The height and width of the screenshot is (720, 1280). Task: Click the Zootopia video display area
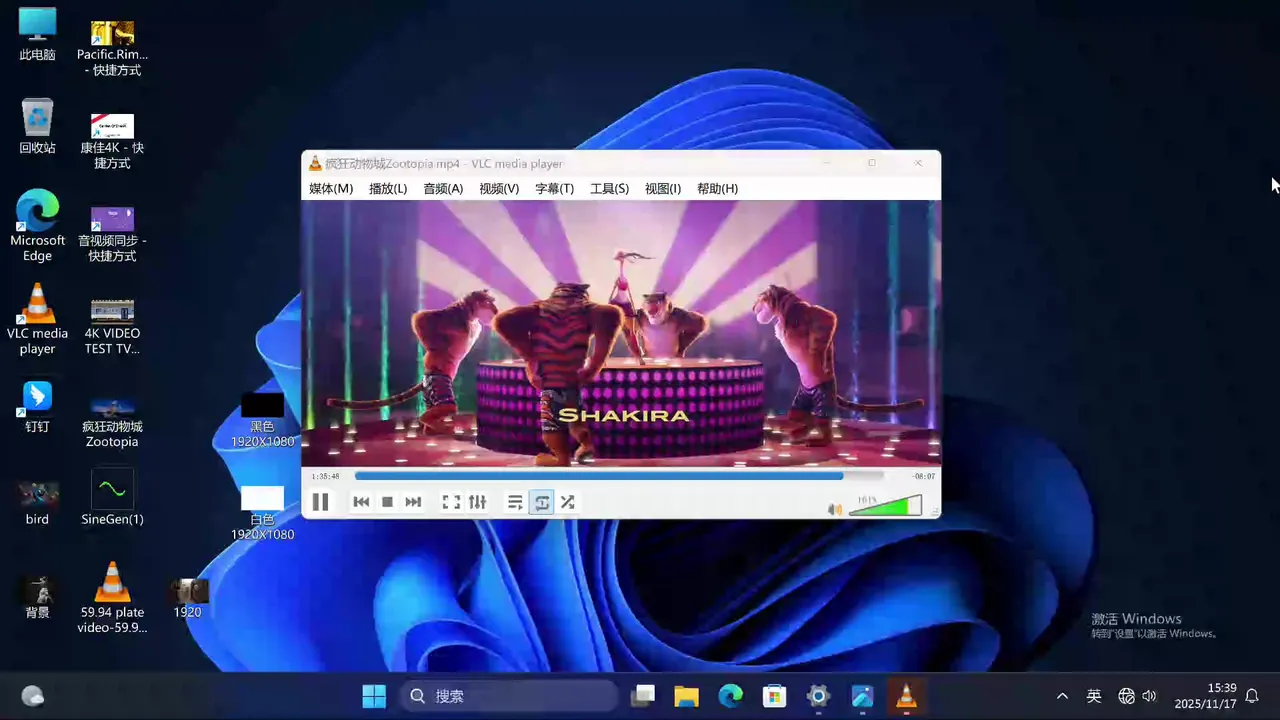point(621,333)
